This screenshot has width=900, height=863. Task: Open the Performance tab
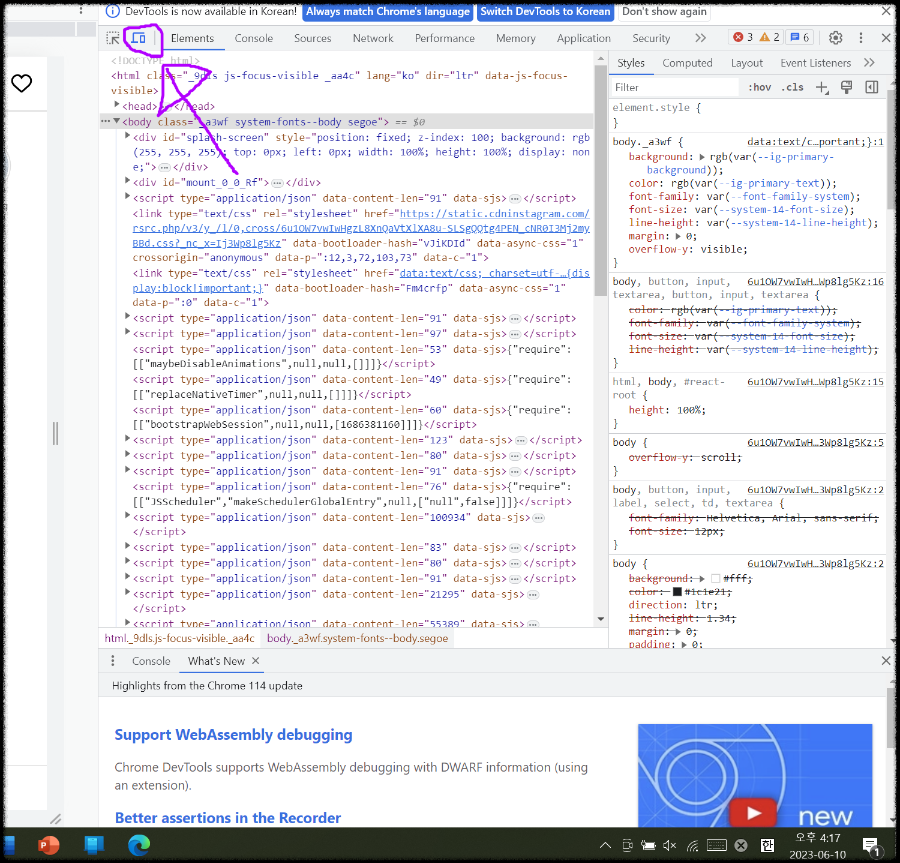pyautogui.click(x=445, y=38)
